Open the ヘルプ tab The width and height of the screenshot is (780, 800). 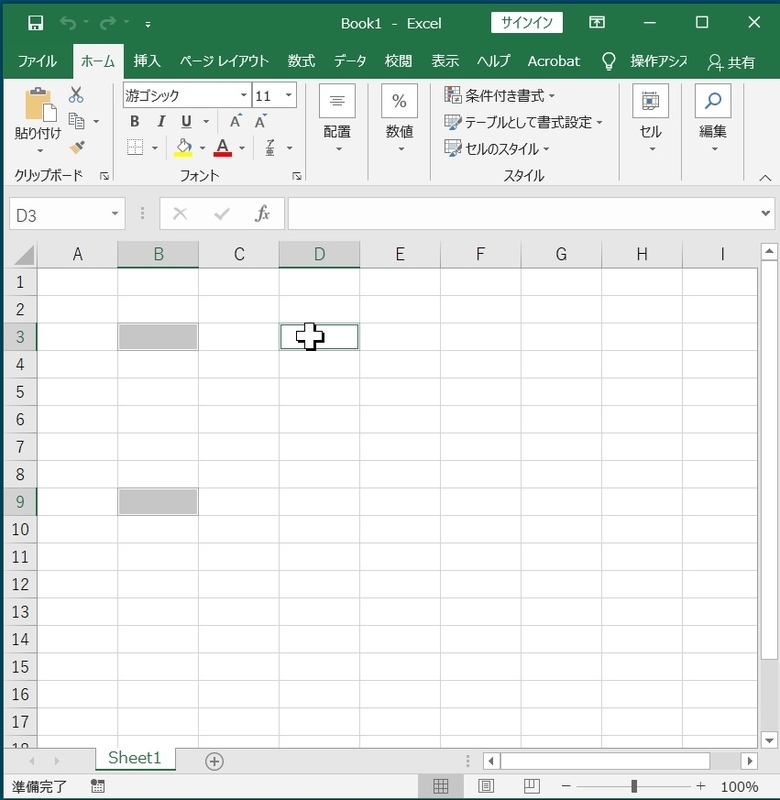(x=493, y=61)
